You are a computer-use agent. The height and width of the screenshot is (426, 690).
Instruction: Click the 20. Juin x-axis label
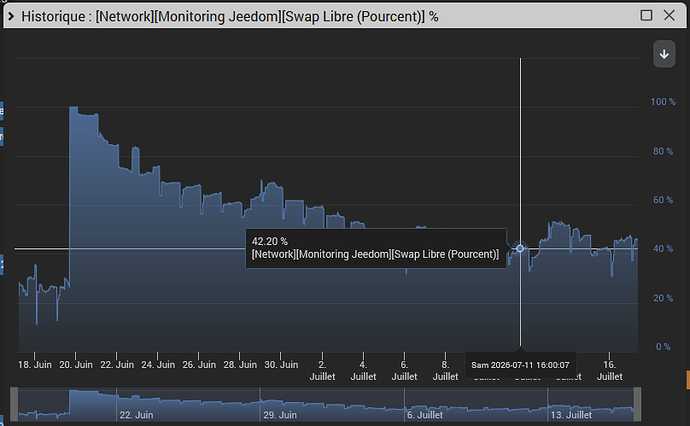click(76, 365)
